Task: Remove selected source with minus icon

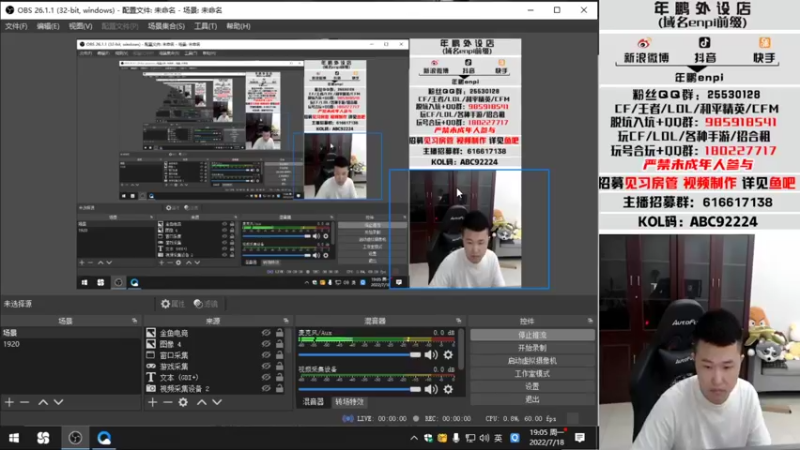Action: 167,402
